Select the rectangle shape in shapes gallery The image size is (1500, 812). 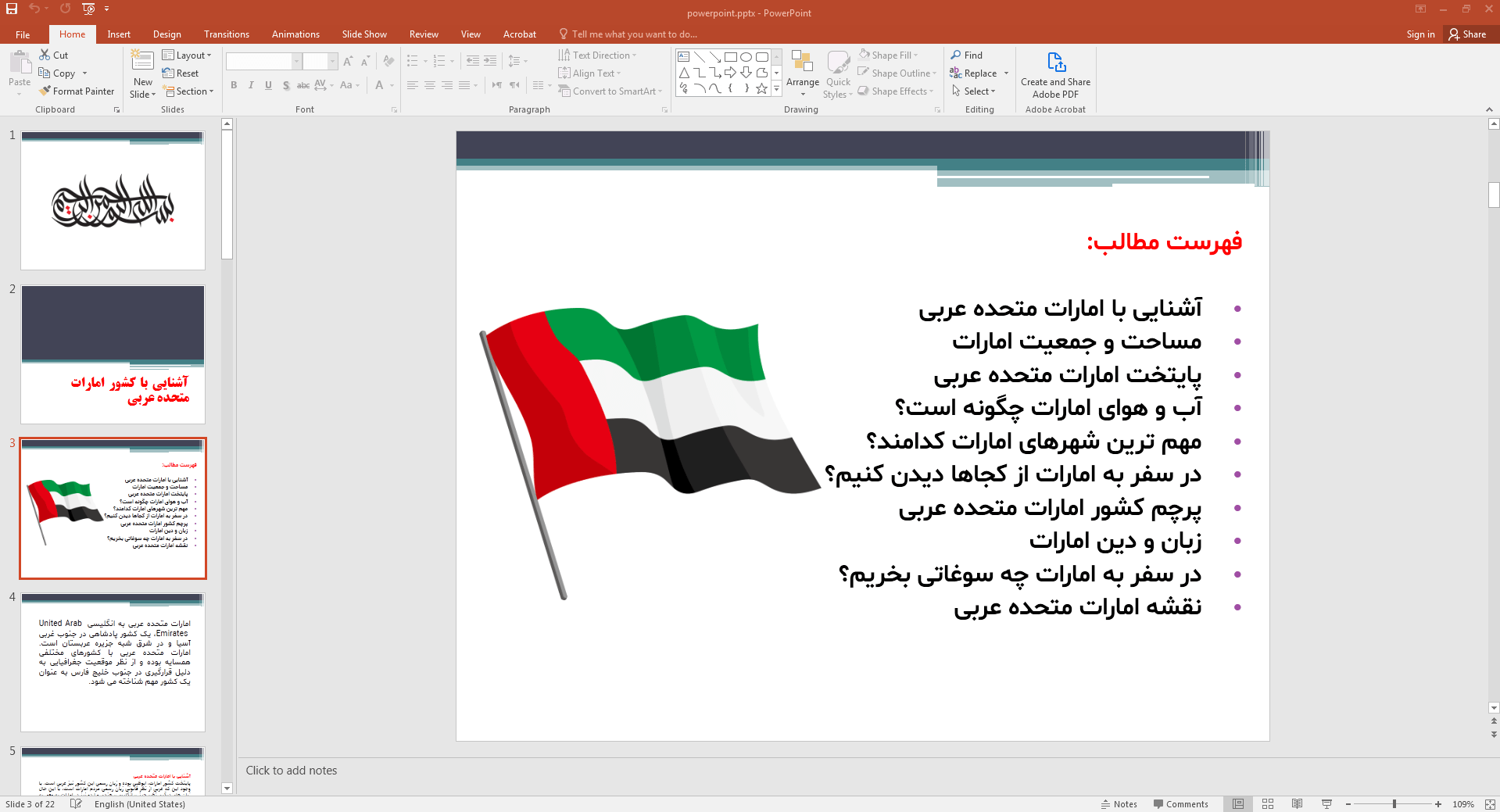click(x=730, y=57)
